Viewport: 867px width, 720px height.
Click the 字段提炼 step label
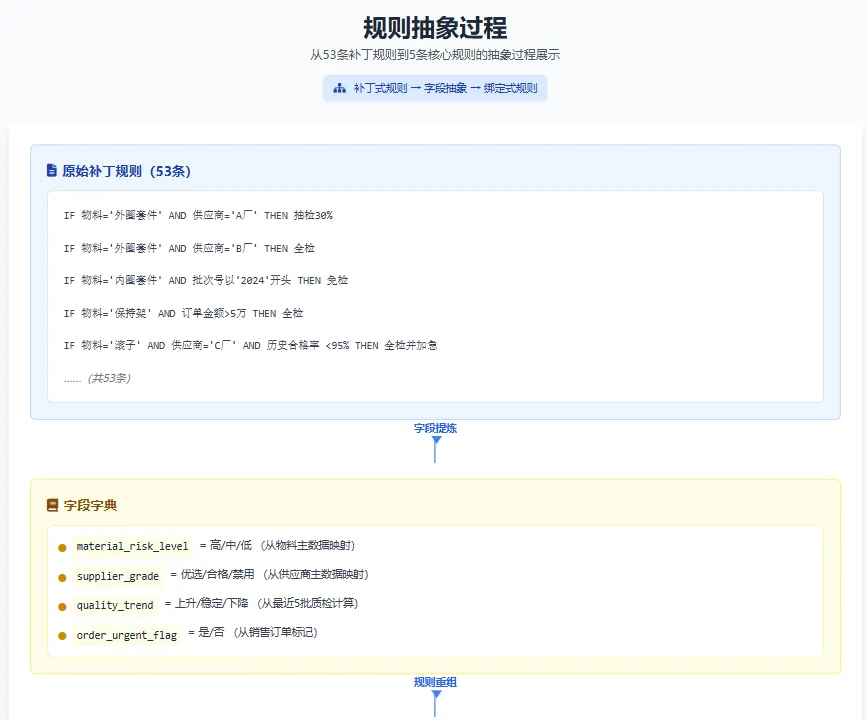coord(435,428)
